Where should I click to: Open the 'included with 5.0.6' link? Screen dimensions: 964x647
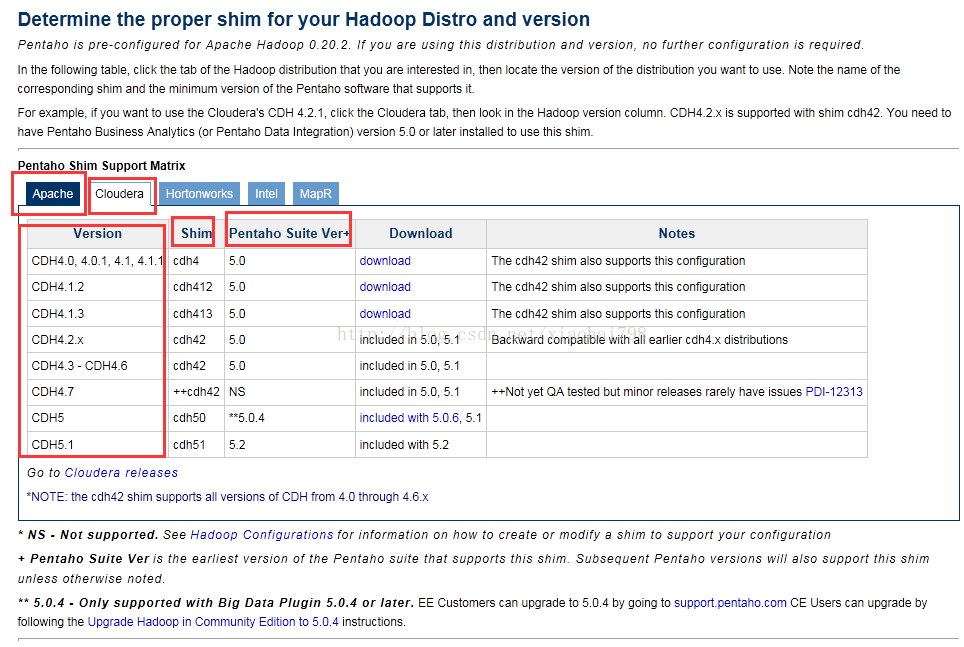coord(409,418)
